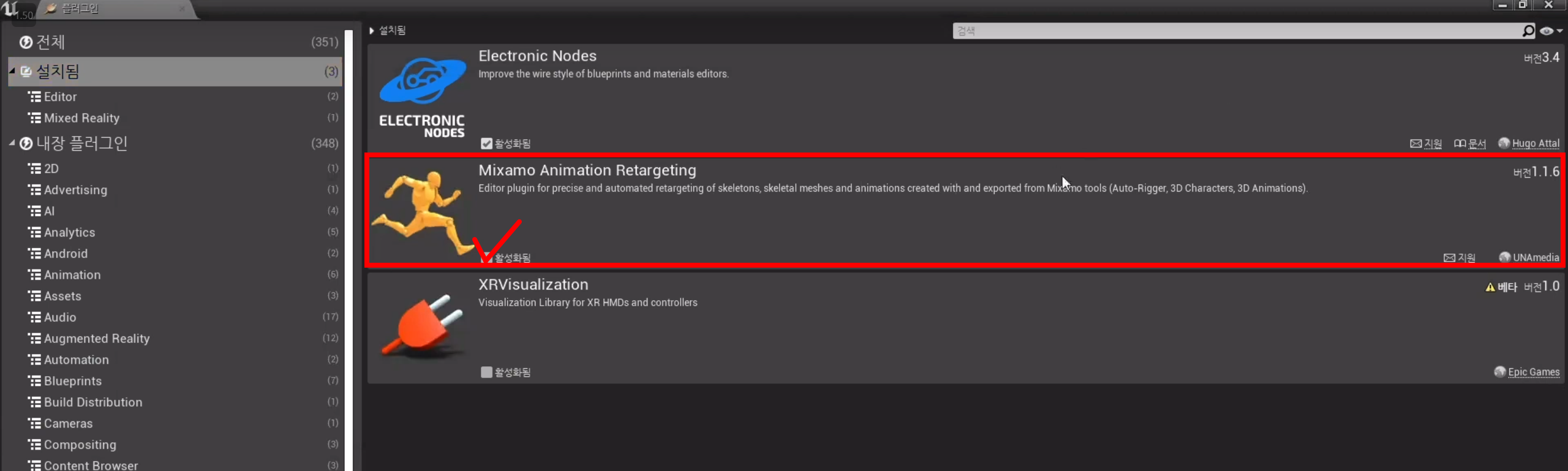Click the 내장 플러그인 category icon
Viewport: 1568px width, 471px height.
pos(26,143)
